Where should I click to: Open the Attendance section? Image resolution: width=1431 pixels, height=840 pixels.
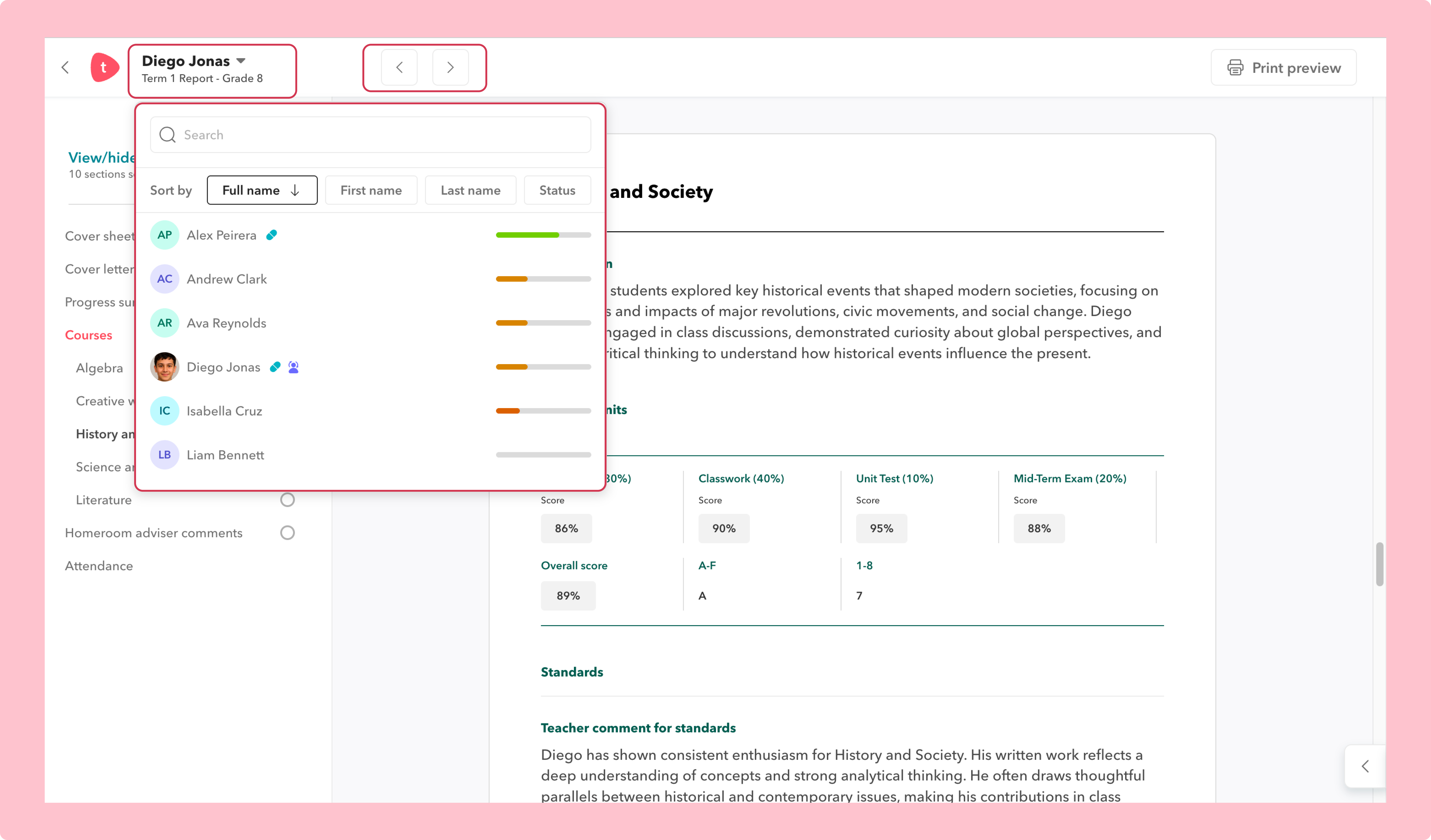99,566
